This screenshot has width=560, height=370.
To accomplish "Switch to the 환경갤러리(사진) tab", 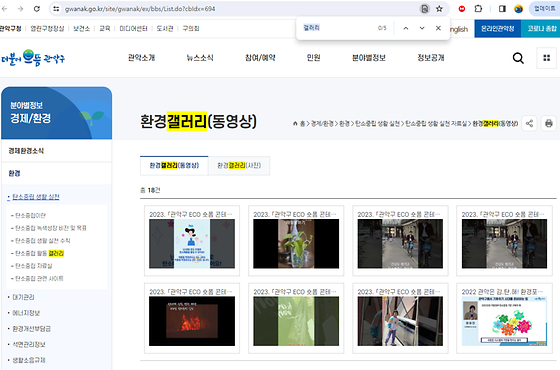I will [239, 166].
